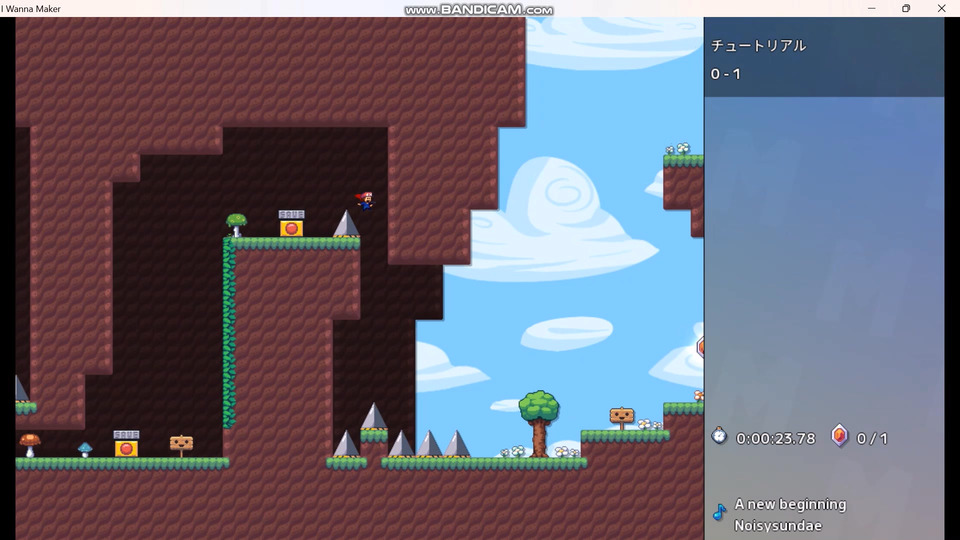The width and height of the screenshot is (960, 540).
Task: Click the gem count 0 / 1
Action: pos(872,438)
